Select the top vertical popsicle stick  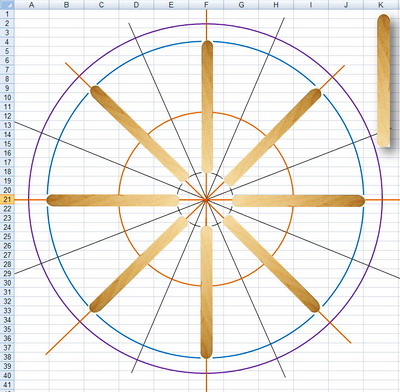[x=207, y=107]
